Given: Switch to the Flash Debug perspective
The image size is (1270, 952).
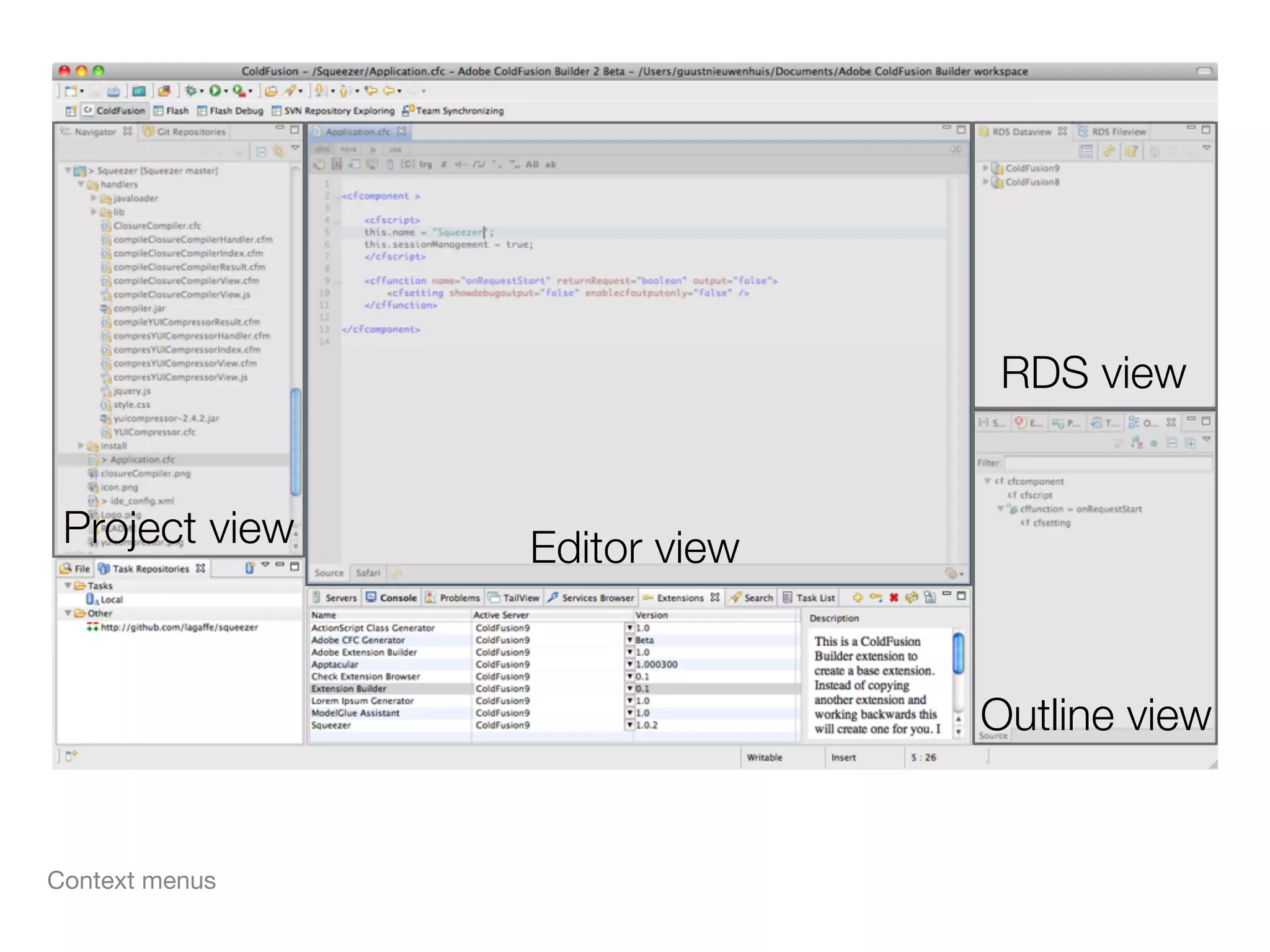Looking at the screenshot, I should 231,111.
